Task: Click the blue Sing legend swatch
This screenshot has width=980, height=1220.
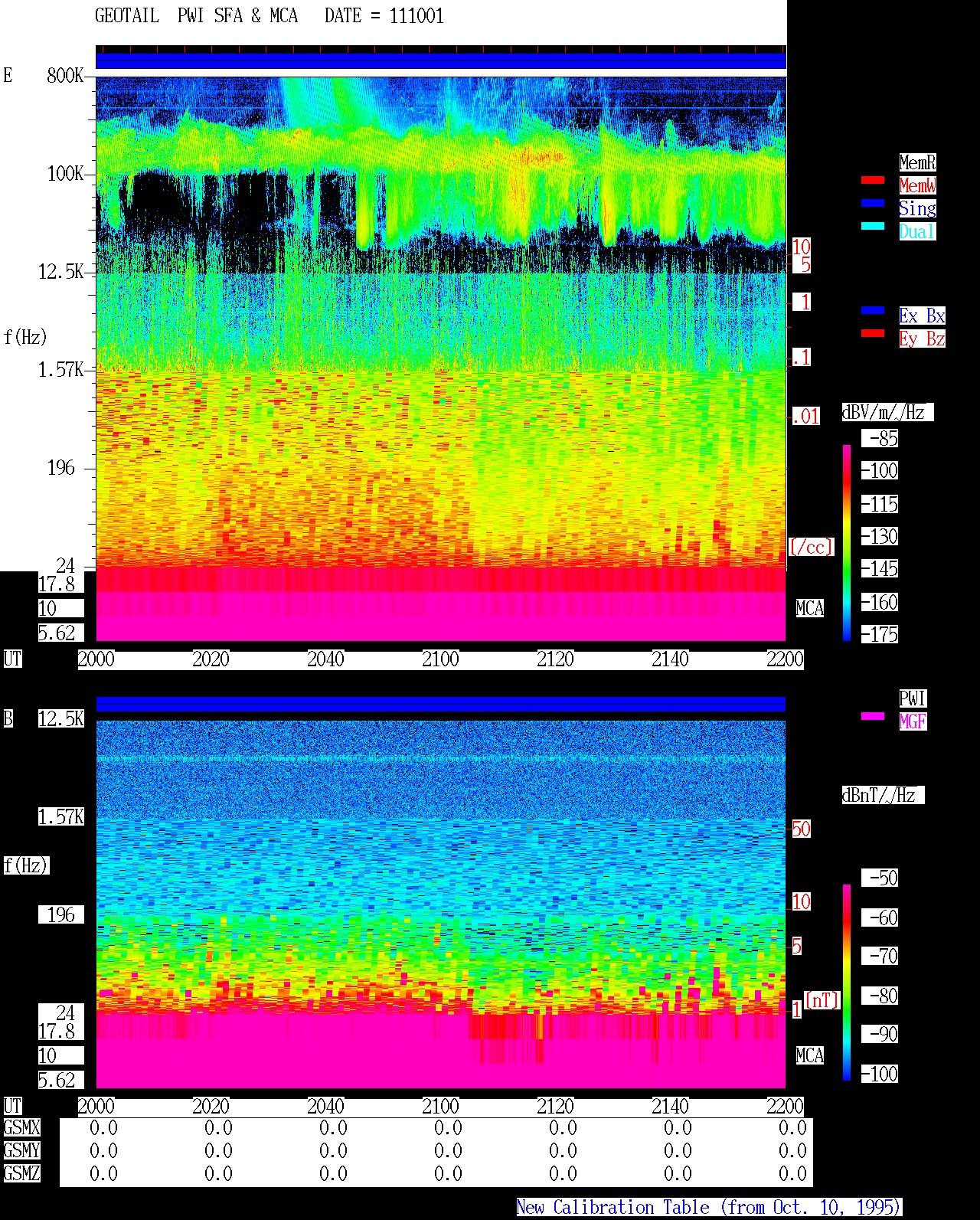Action: click(x=873, y=204)
